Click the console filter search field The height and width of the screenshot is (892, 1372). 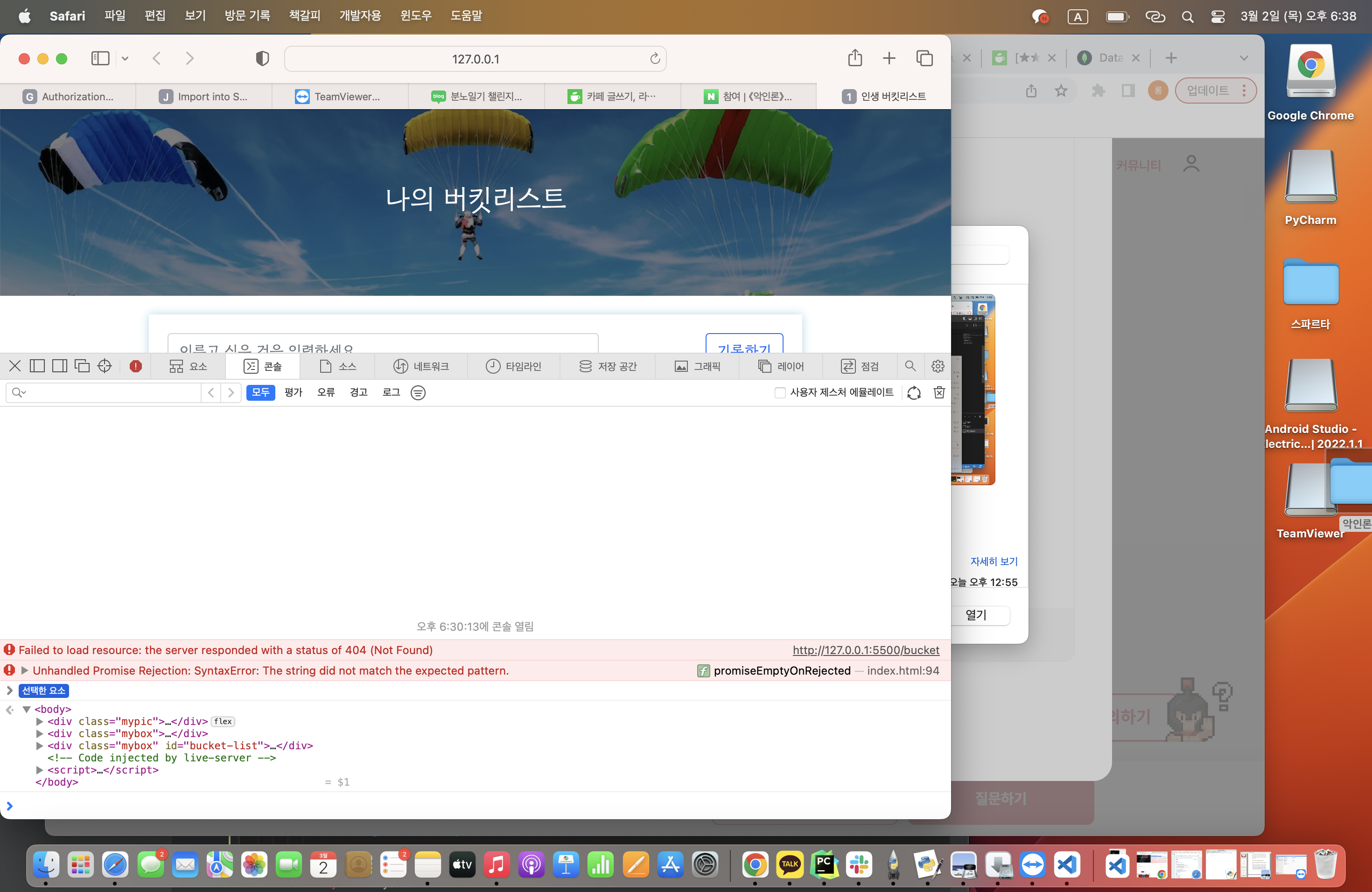pos(104,392)
